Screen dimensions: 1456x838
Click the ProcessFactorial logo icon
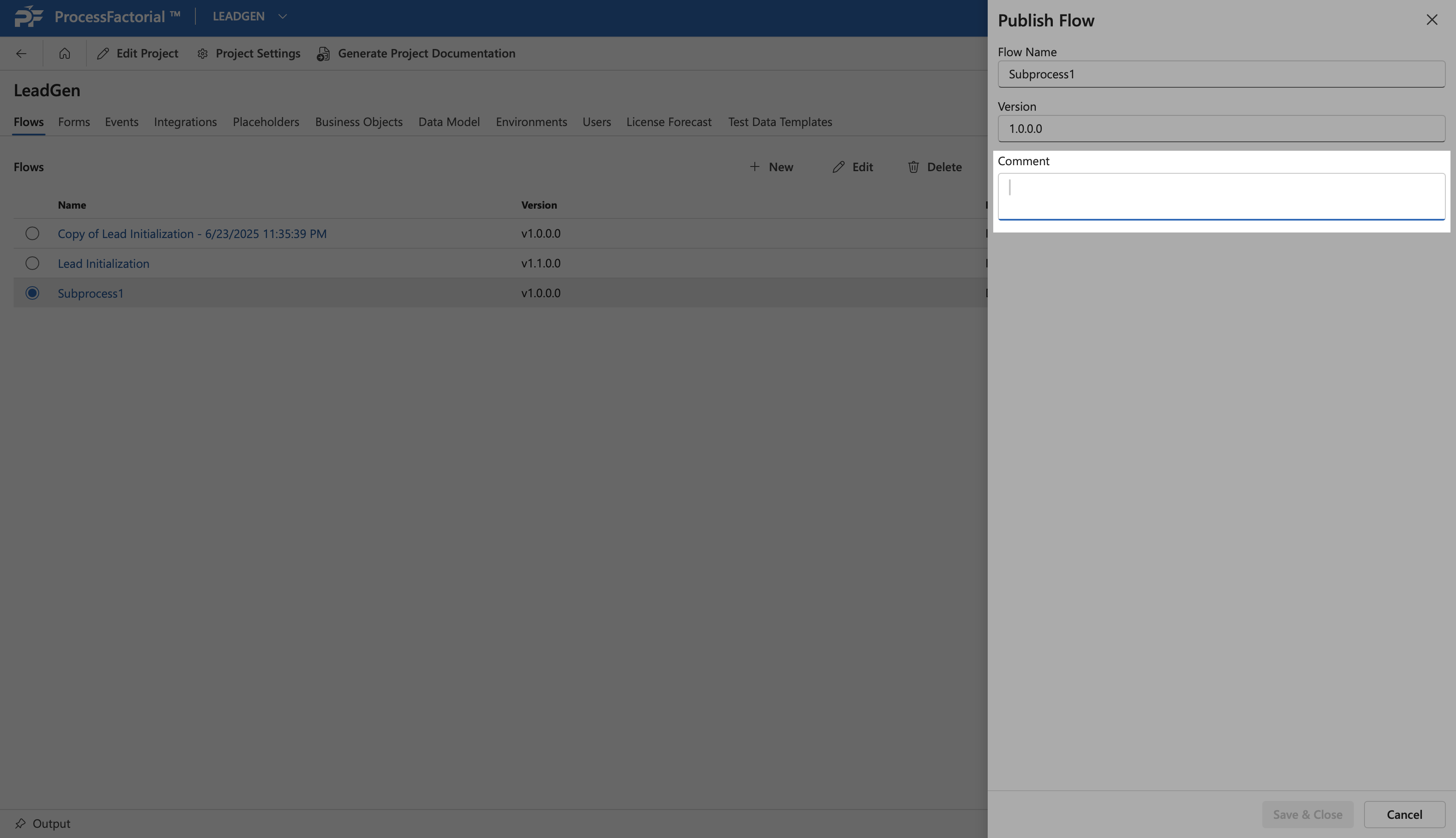pos(29,17)
